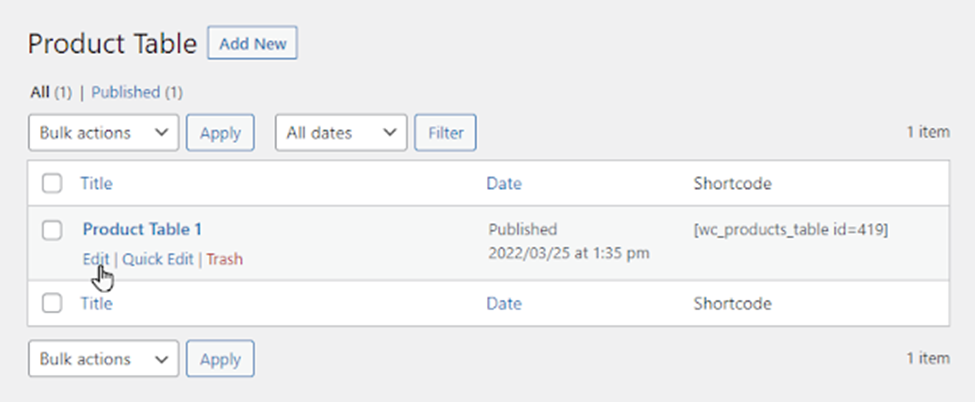This screenshot has height=402, width=975.
Task: Apply the bottom bulk action
Action: point(220,358)
